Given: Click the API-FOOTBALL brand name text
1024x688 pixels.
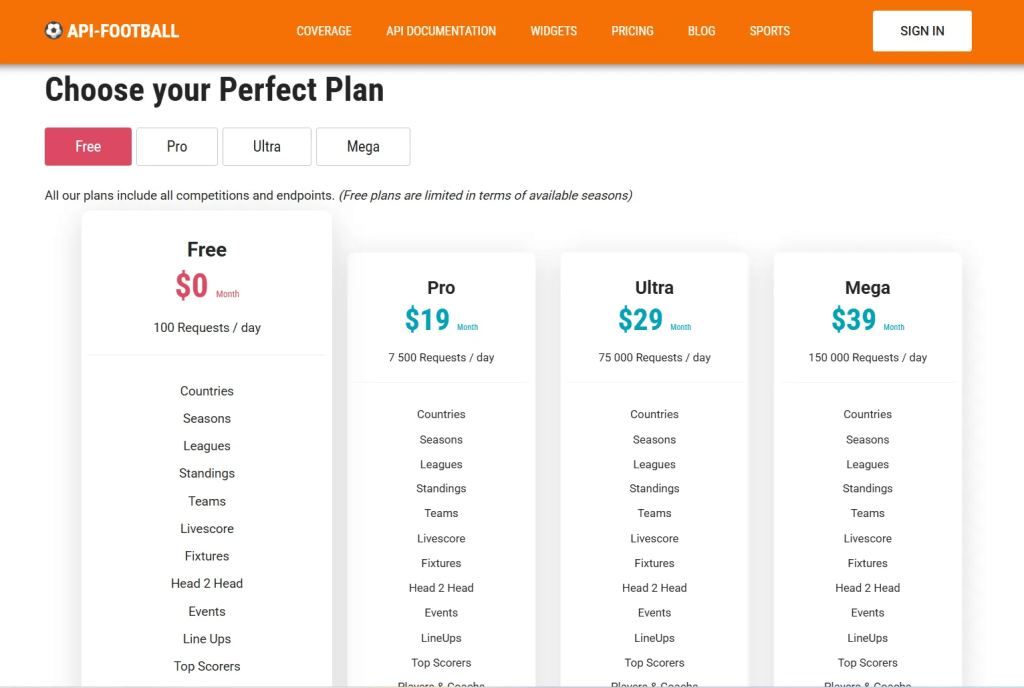Looking at the screenshot, I should click(123, 31).
